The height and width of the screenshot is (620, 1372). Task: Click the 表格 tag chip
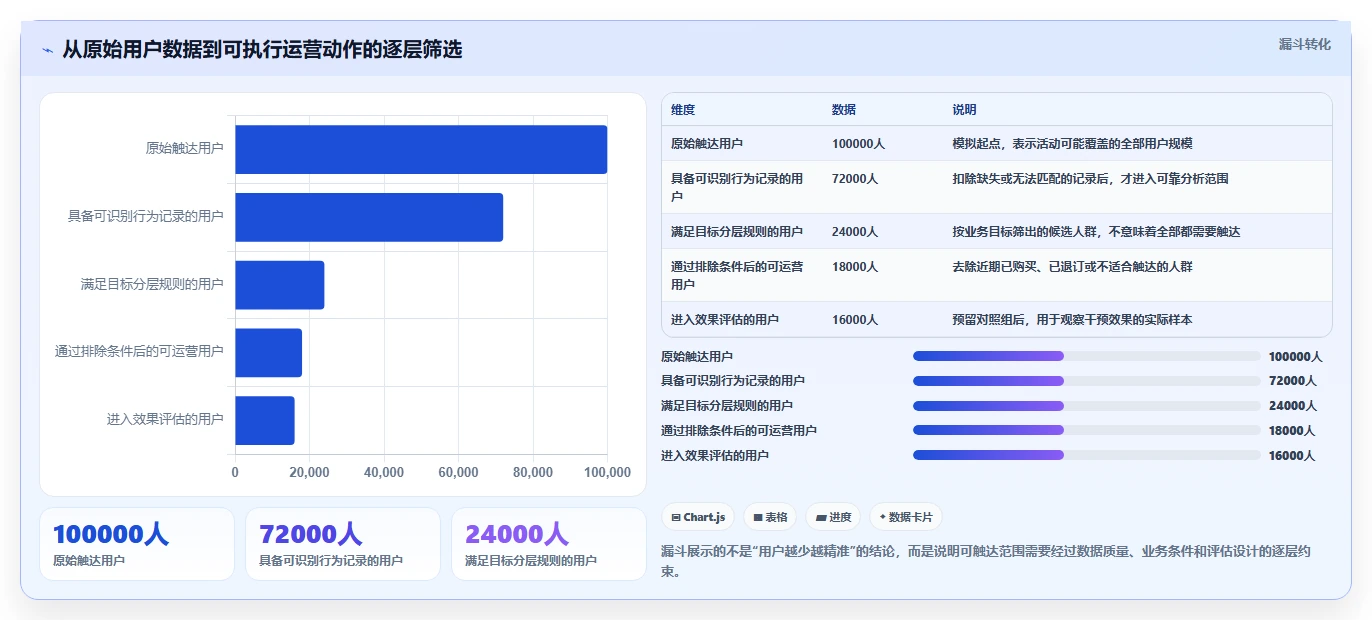[770, 517]
